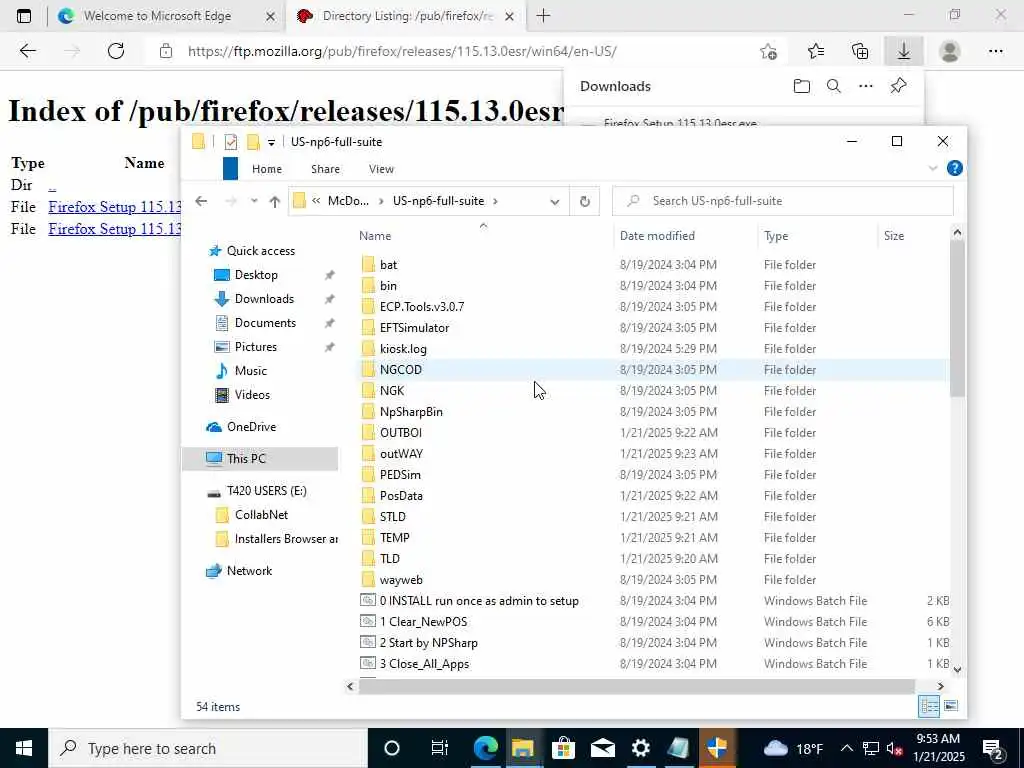Toggle the Edge Downloads toolbar button
Image resolution: width=1024 pixels, height=768 pixels.
[904, 51]
